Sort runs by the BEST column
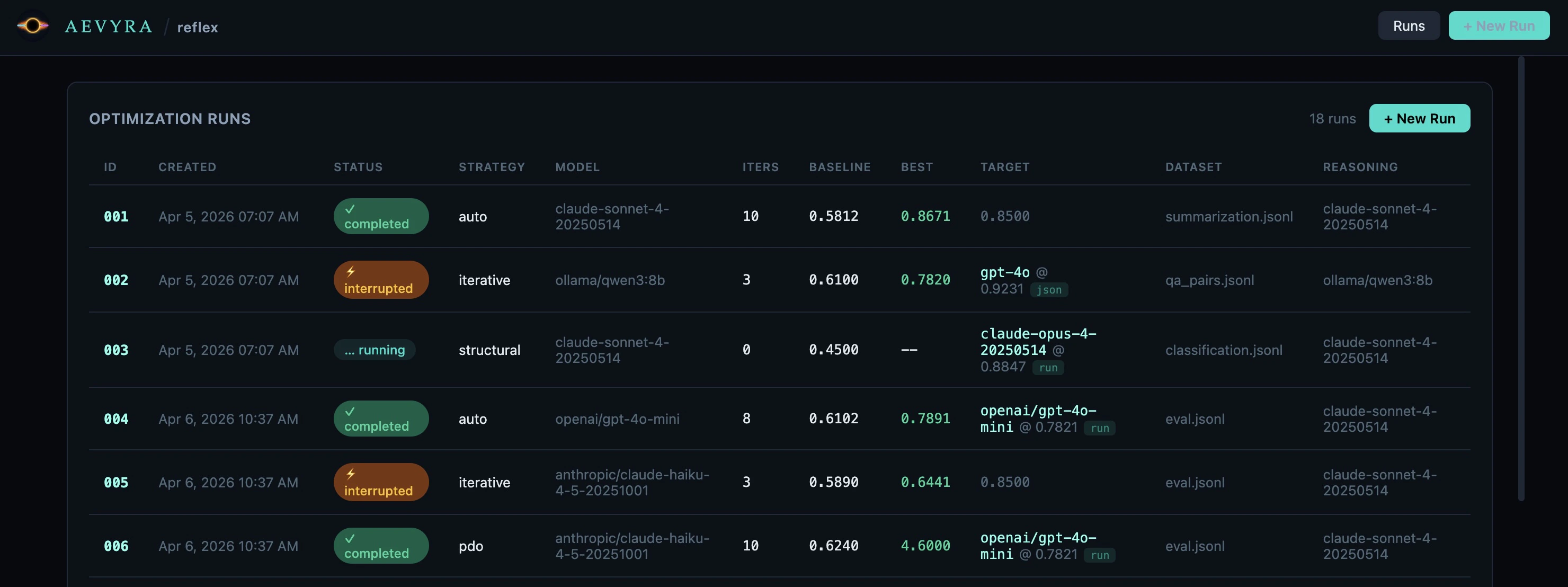Screen dimensions: 1568x587 pos(916,167)
